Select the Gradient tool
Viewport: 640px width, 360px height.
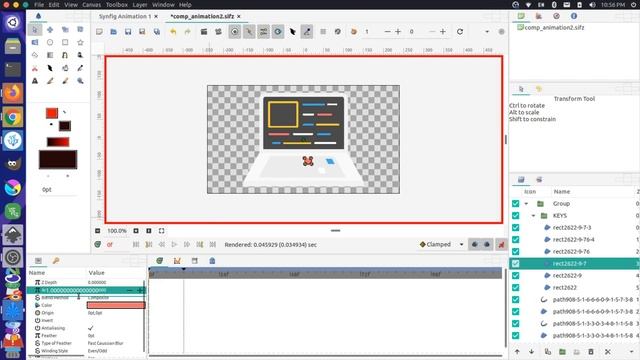tap(50, 55)
